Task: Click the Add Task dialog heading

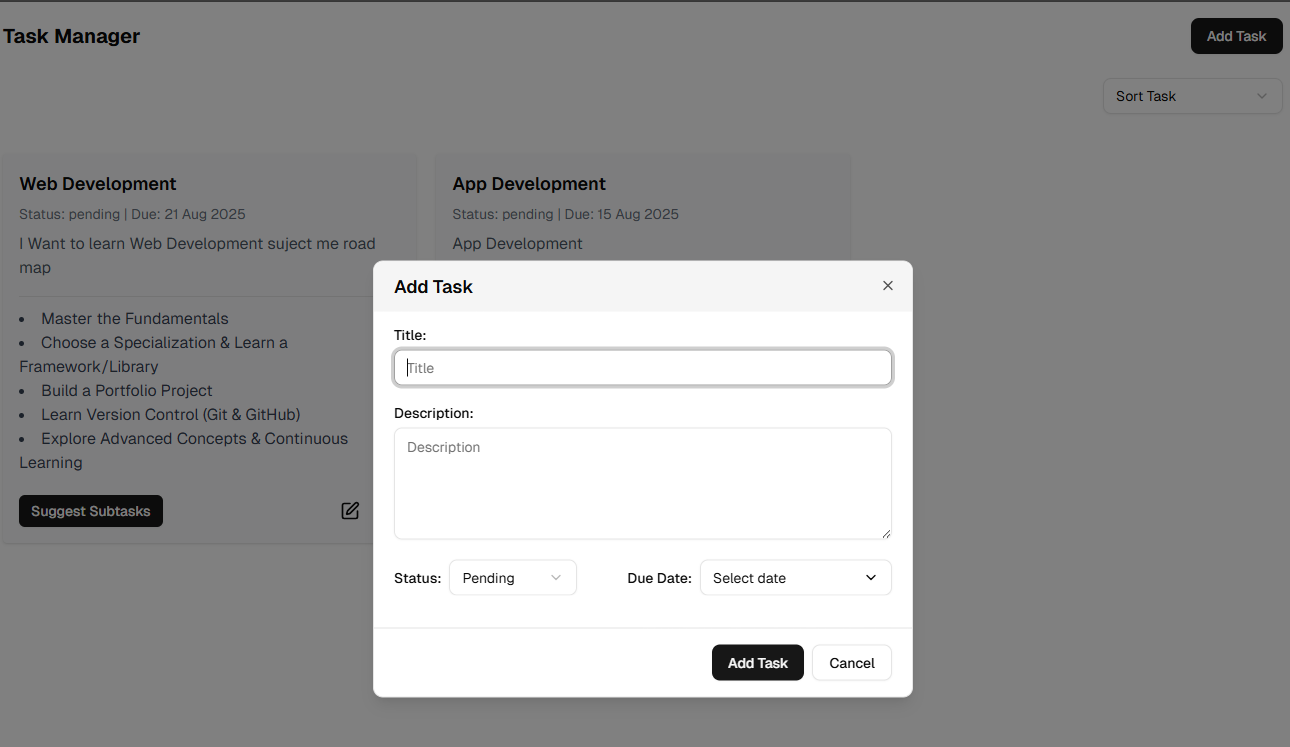Action: 433,287
